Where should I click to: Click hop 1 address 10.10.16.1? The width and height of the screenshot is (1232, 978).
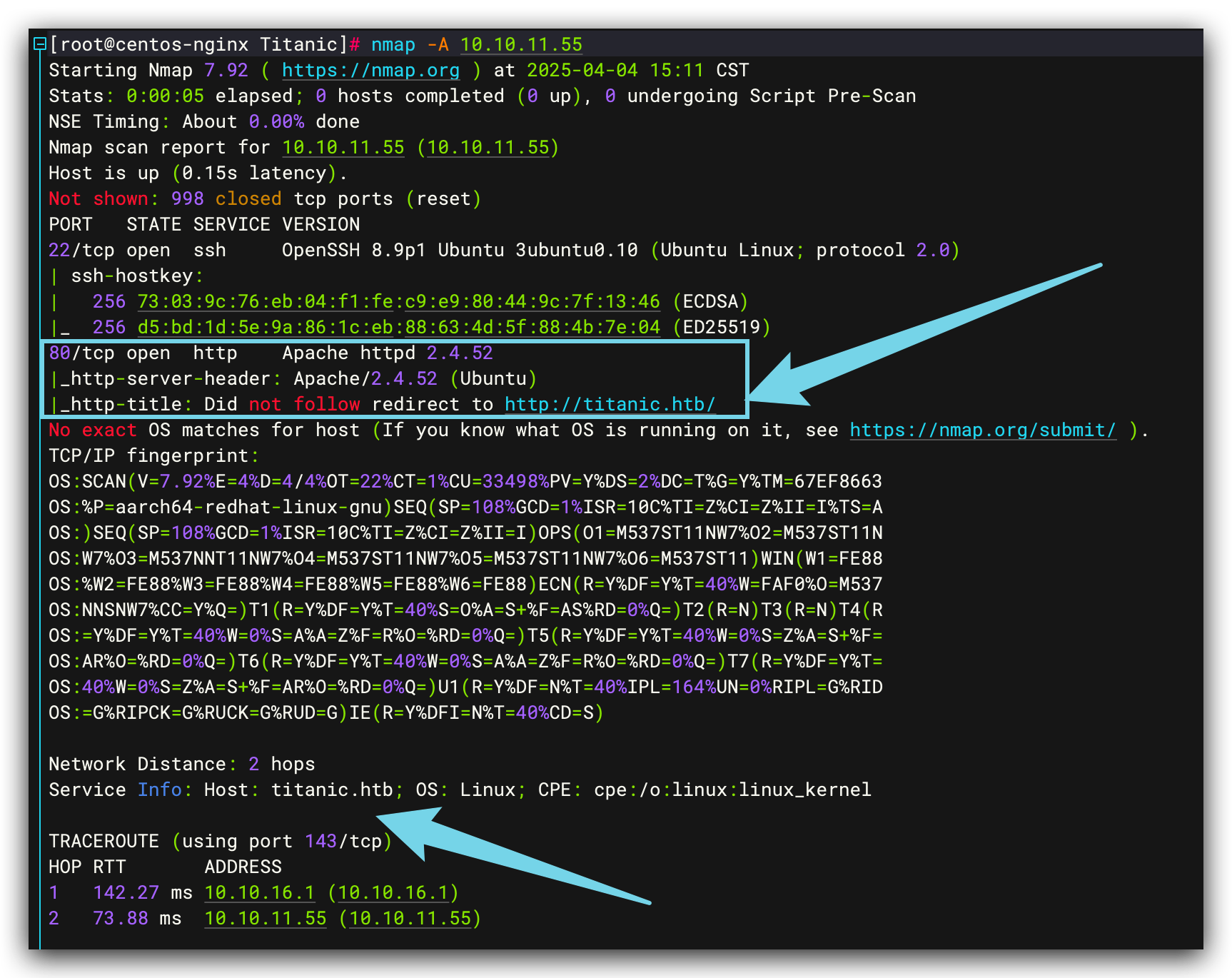(x=259, y=893)
